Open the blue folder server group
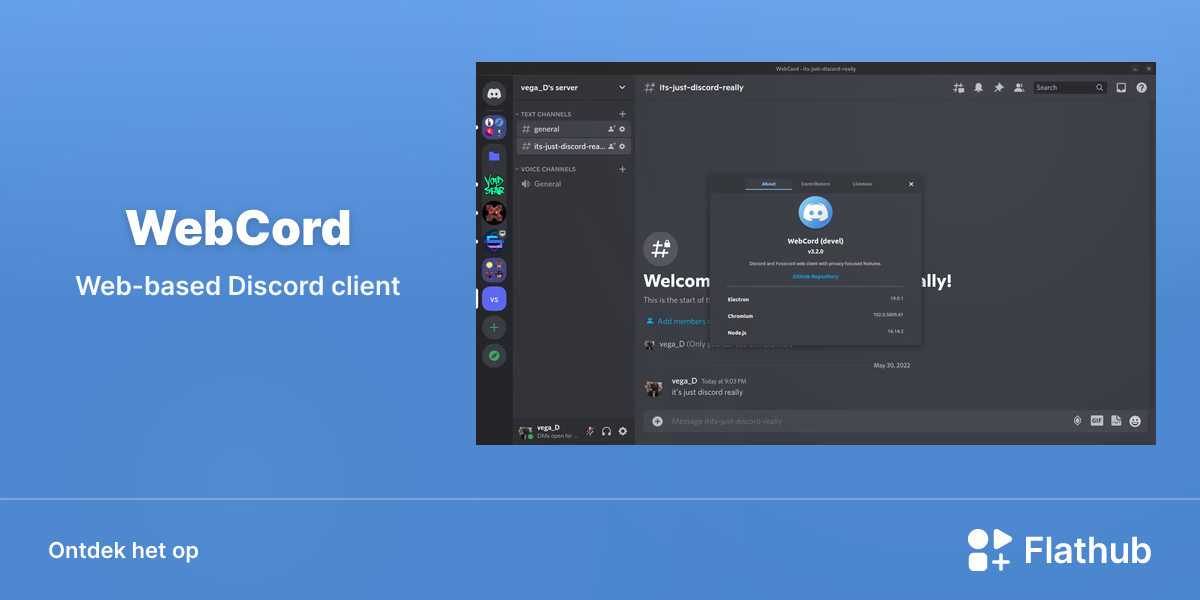The height and width of the screenshot is (600, 1200). [x=494, y=156]
